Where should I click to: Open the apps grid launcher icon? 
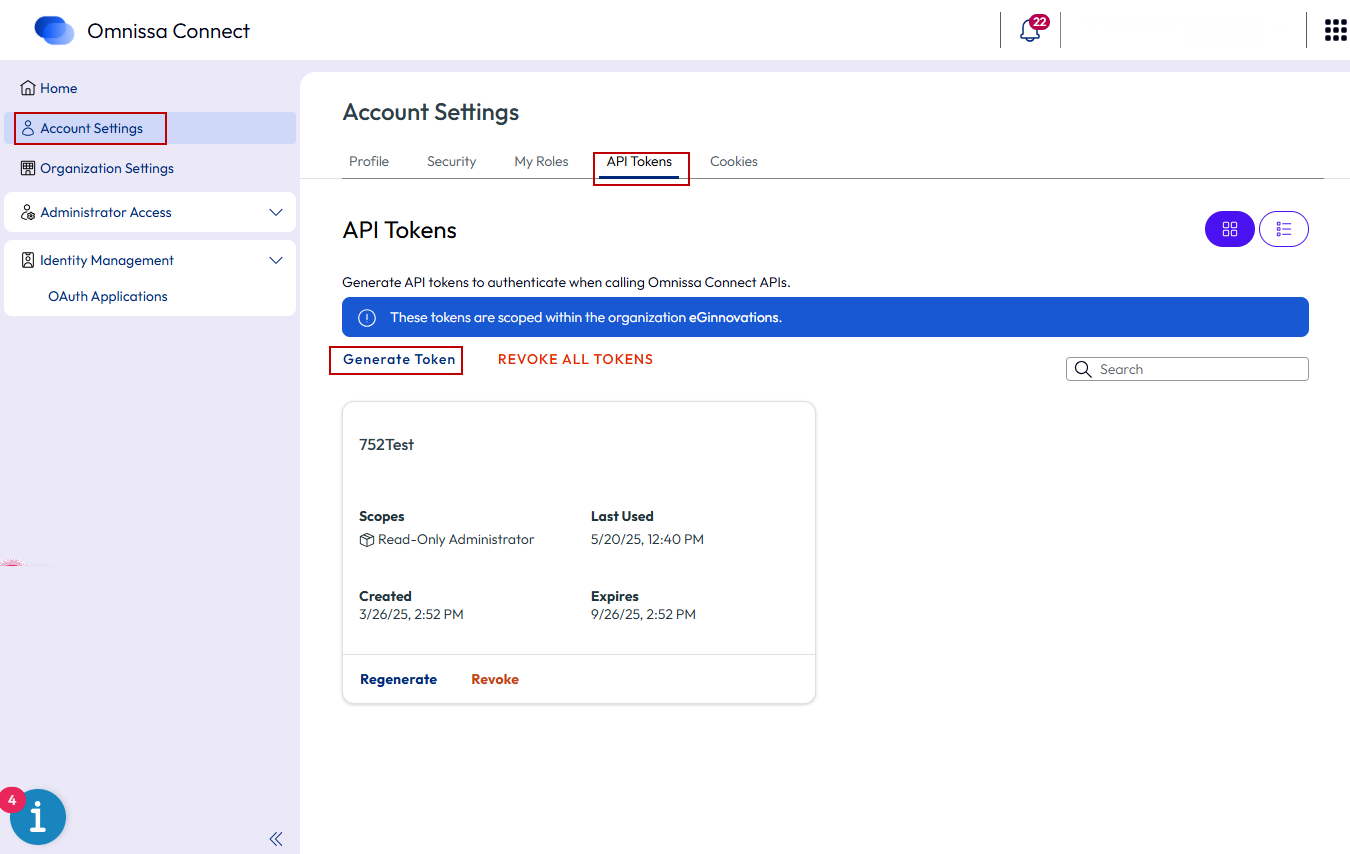point(1335,30)
